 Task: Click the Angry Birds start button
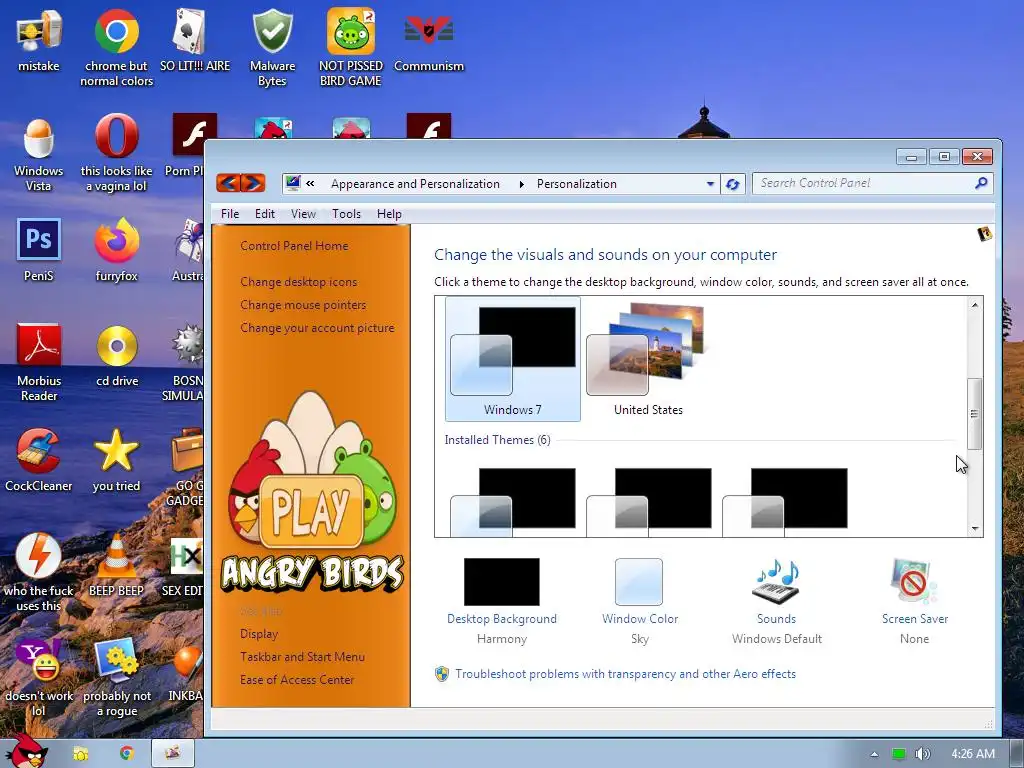coord(25,752)
